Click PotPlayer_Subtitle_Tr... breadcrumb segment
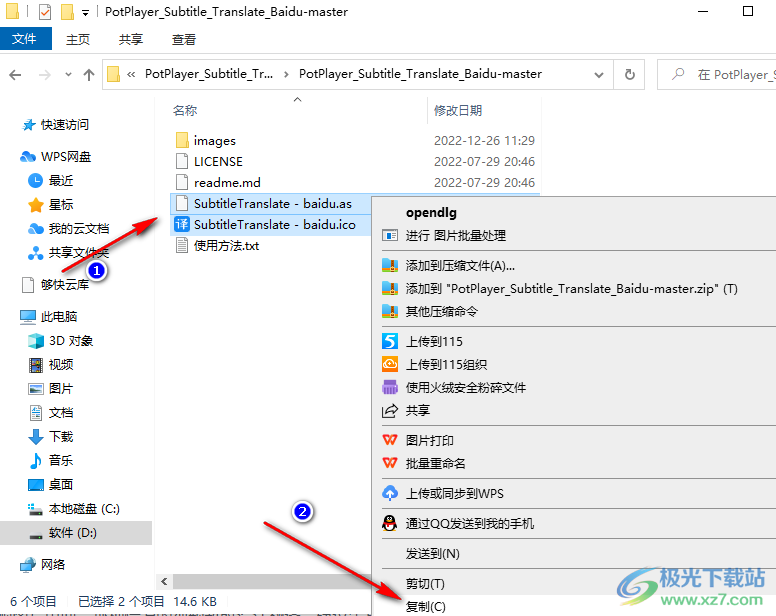Viewport: 776px width, 616px height. (209, 74)
